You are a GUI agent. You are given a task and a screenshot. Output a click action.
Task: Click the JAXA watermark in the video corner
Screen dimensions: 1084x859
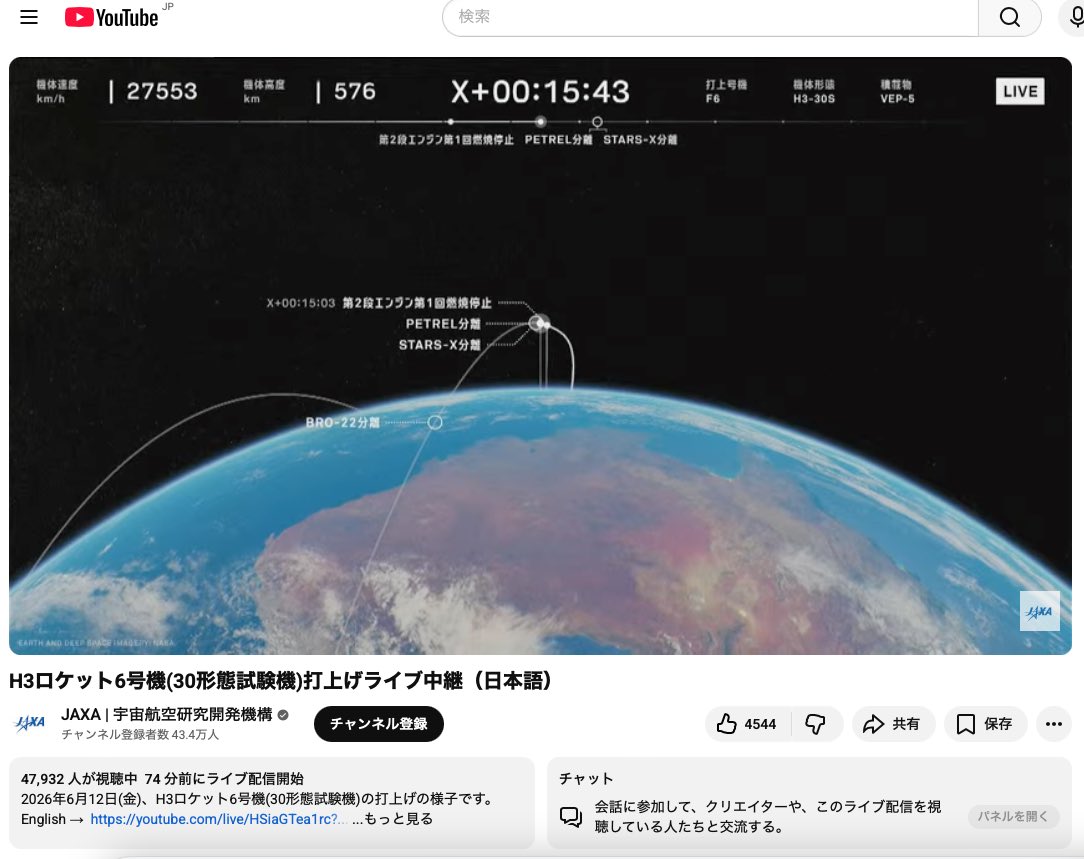coord(1039,611)
